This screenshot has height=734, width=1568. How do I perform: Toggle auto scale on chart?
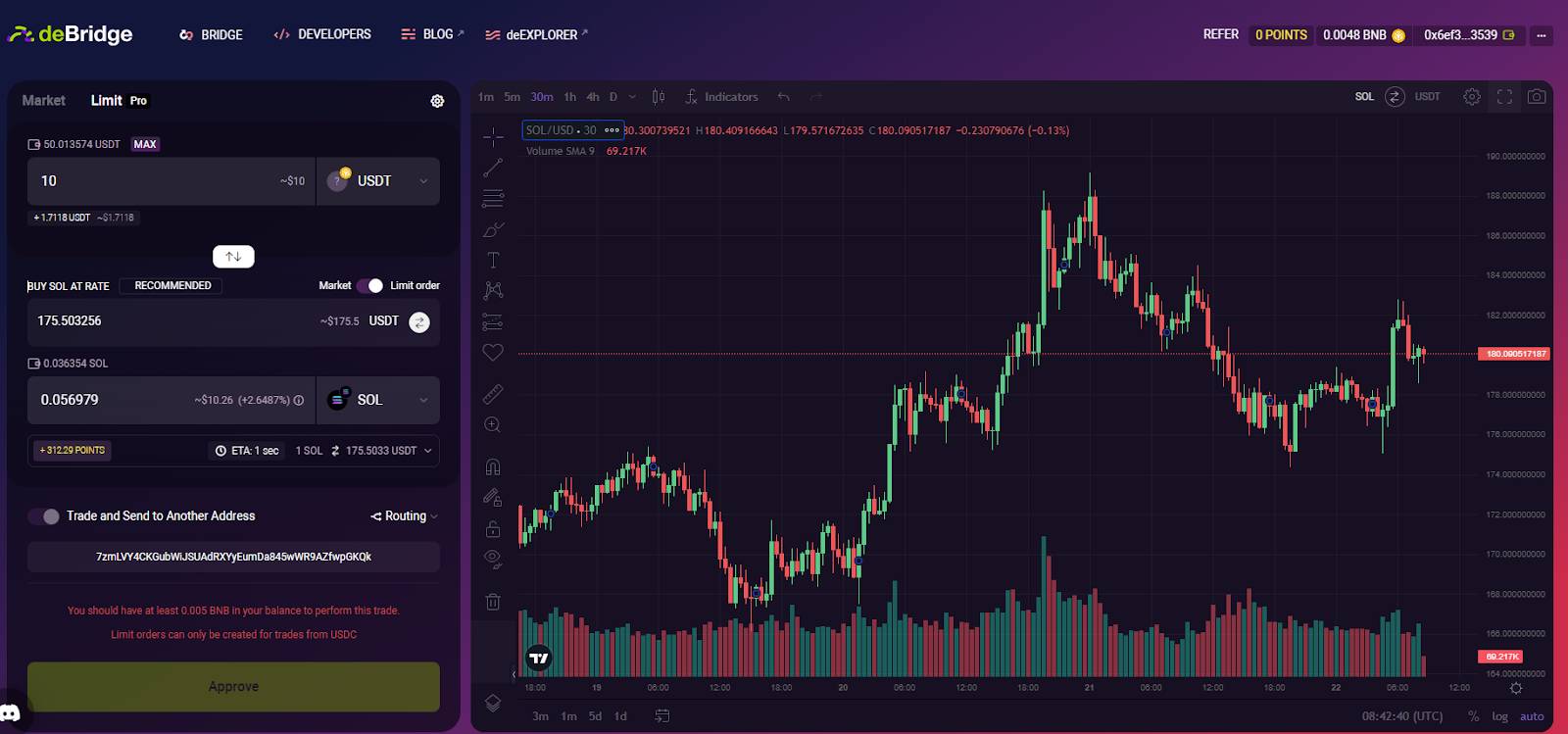pyautogui.click(x=1532, y=716)
